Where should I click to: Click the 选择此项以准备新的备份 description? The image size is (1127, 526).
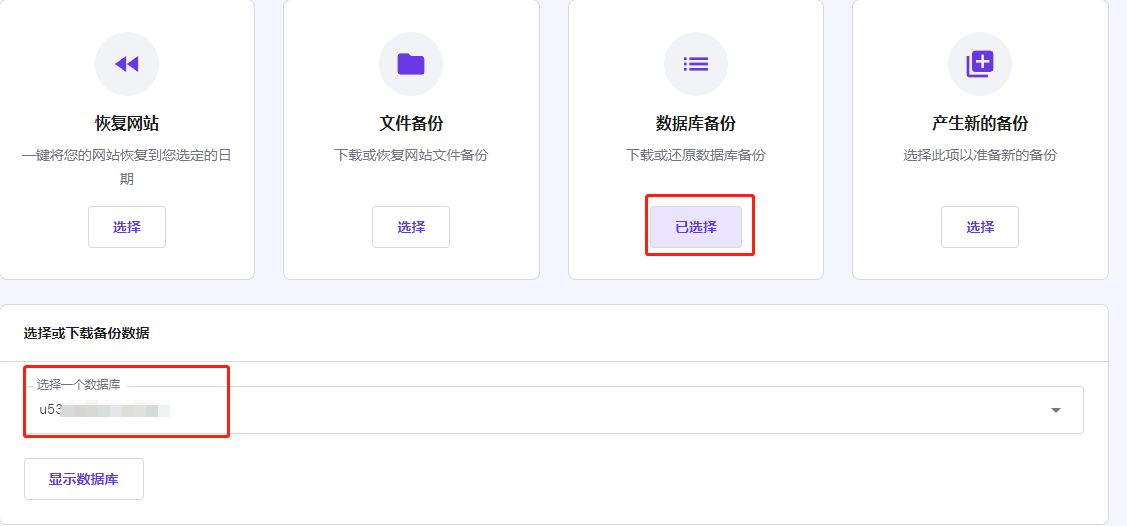(980, 155)
